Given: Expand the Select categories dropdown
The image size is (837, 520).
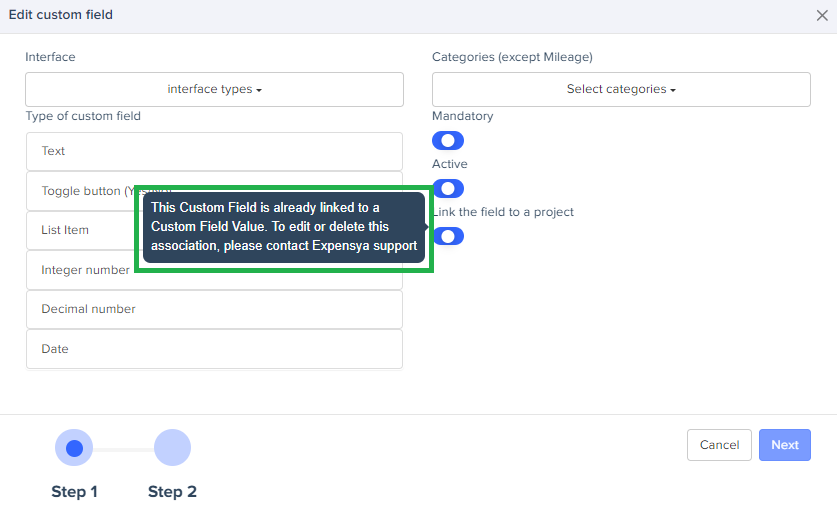Looking at the screenshot, I should pos(621,89).
